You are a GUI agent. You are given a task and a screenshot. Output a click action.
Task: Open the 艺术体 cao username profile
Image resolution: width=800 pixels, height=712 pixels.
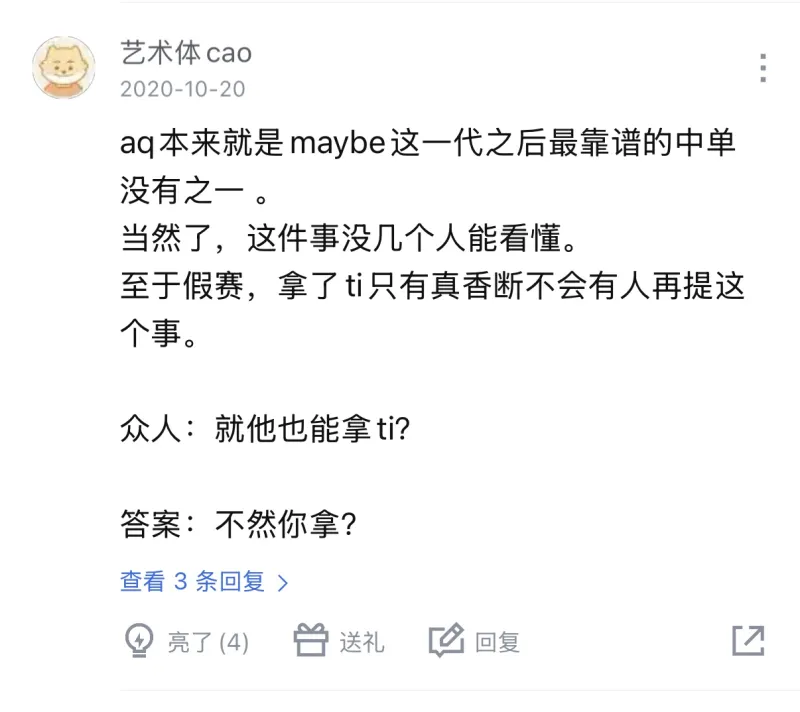click(186, 53)
